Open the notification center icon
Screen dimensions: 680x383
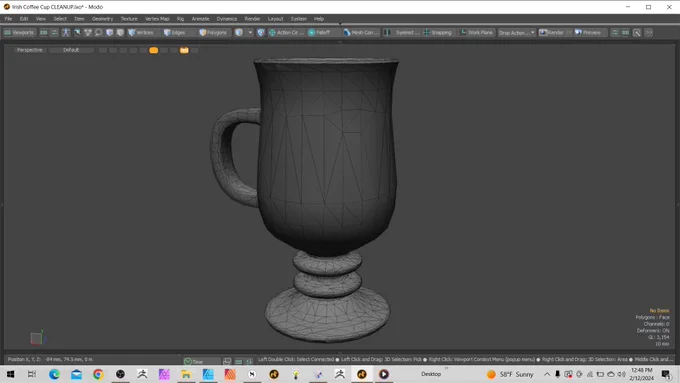(x=666, y=374)
